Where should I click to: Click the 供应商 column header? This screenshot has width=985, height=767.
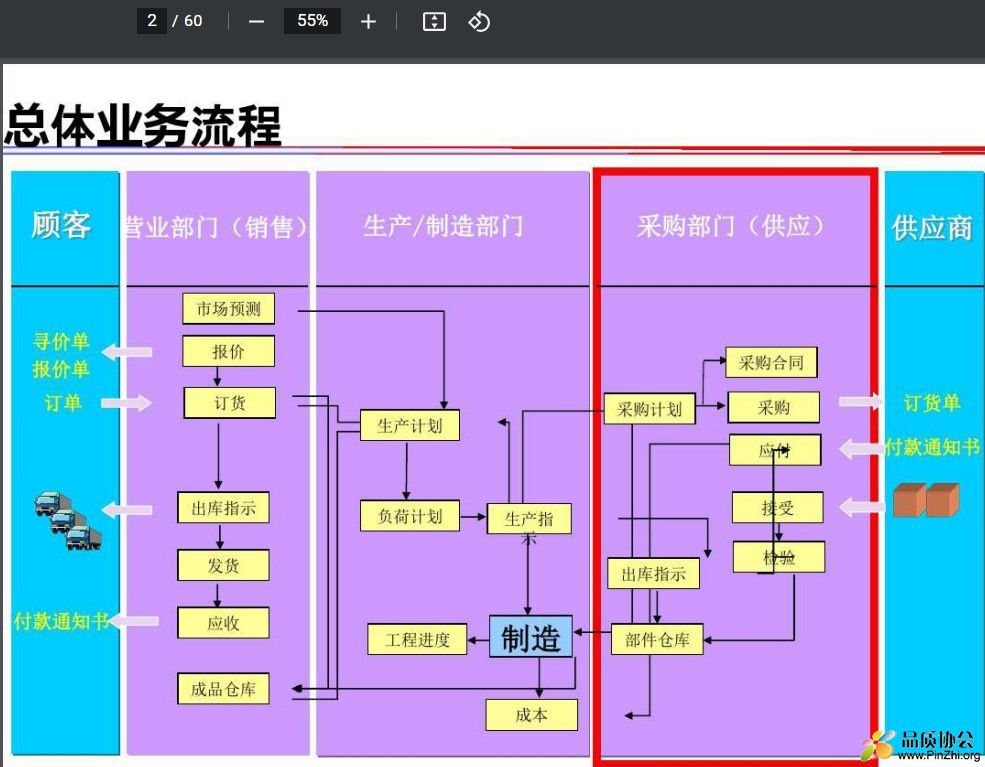pos(932,227)
